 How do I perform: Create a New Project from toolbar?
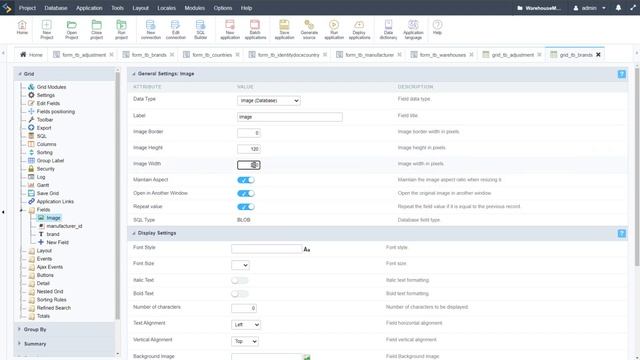tap(47, 30)
